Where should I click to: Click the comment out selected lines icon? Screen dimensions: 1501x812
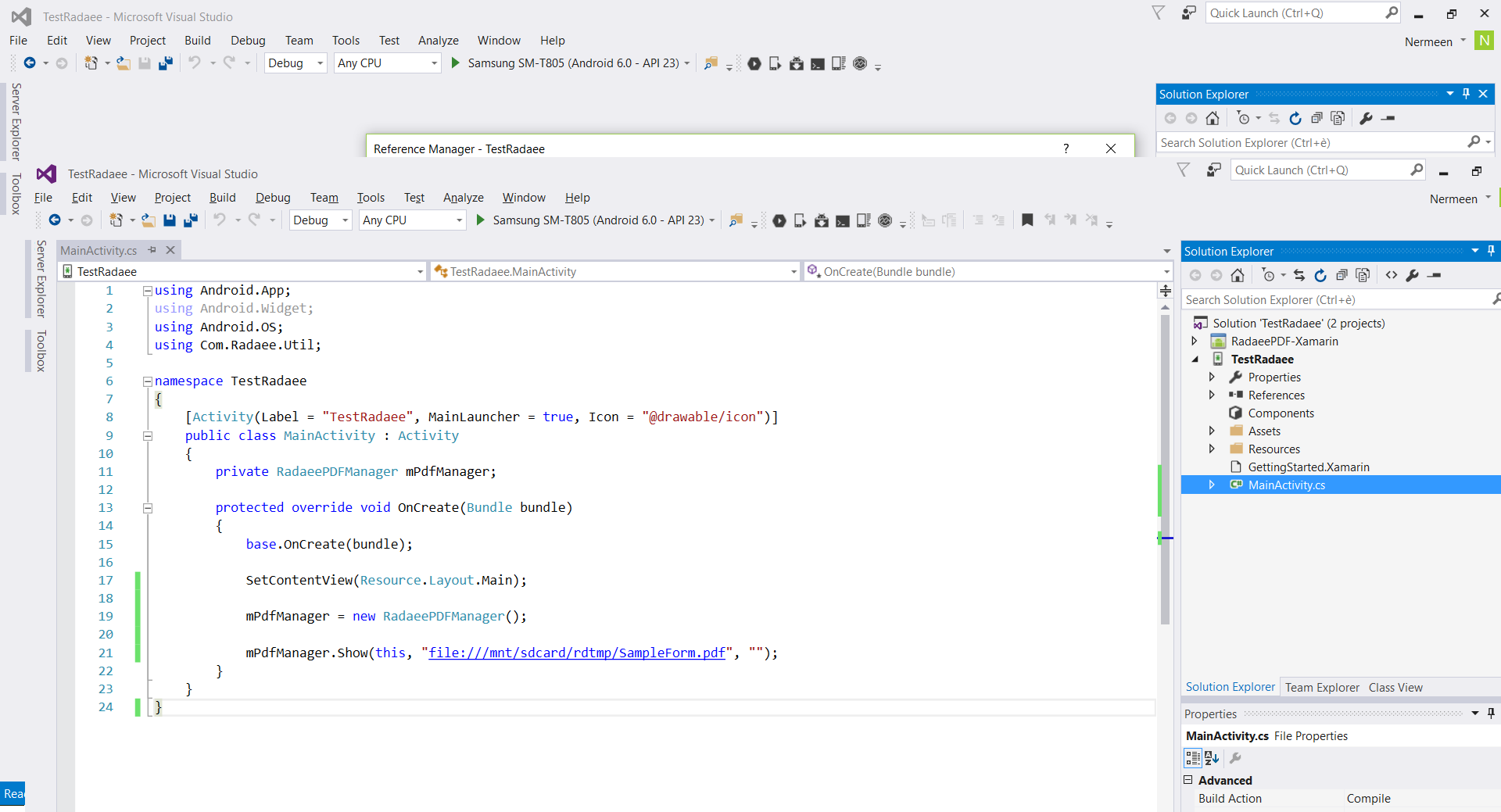[x=978, y=220]
